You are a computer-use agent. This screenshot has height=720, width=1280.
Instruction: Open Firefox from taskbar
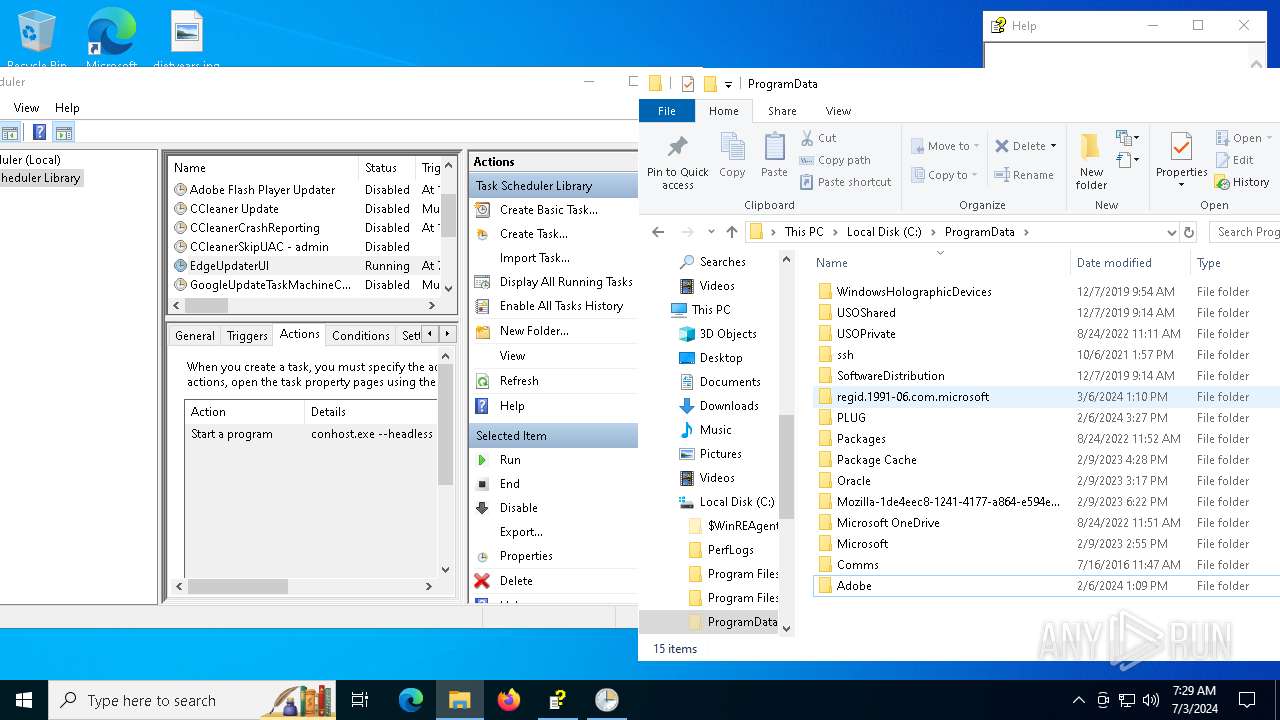click(509, 700)
